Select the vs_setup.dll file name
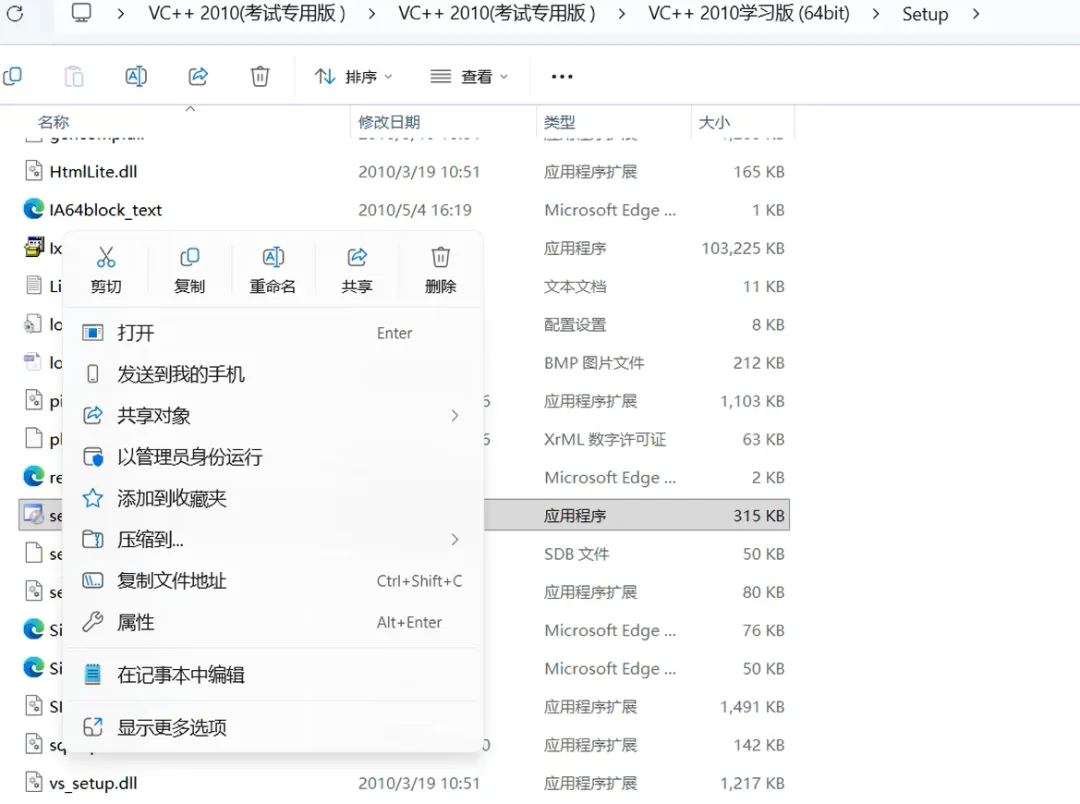Image resolution: width=1080 pixels, height=804 pixels. pyautogui.click(x=93, y=783)
